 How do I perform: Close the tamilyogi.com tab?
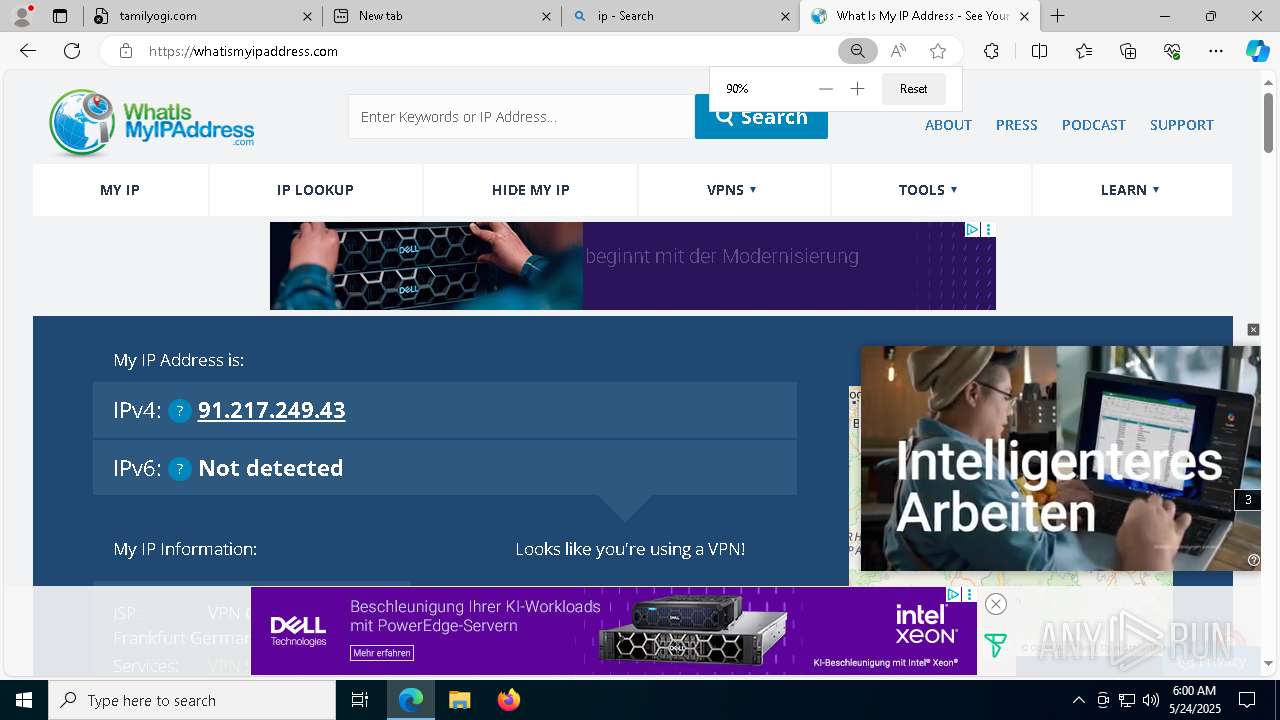coord(307,16)
